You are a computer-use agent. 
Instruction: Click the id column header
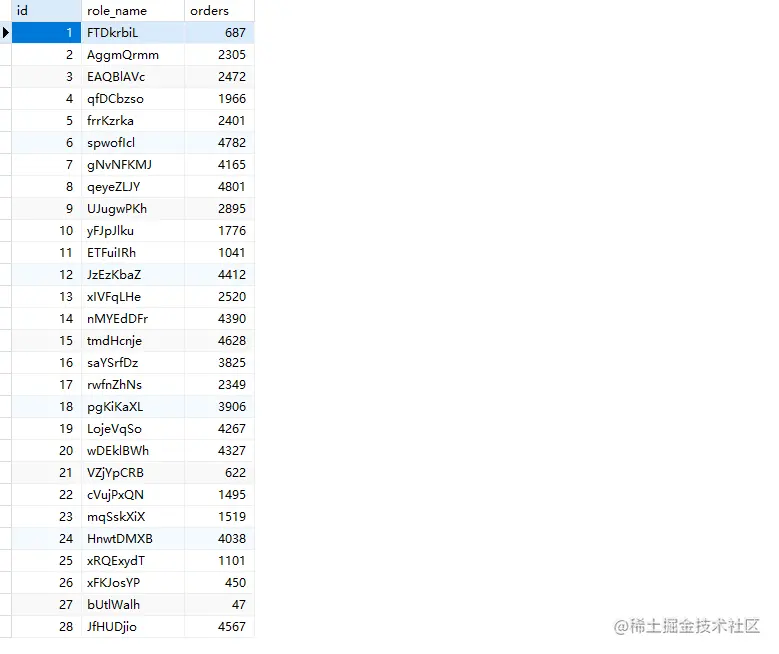click(46, 10)
